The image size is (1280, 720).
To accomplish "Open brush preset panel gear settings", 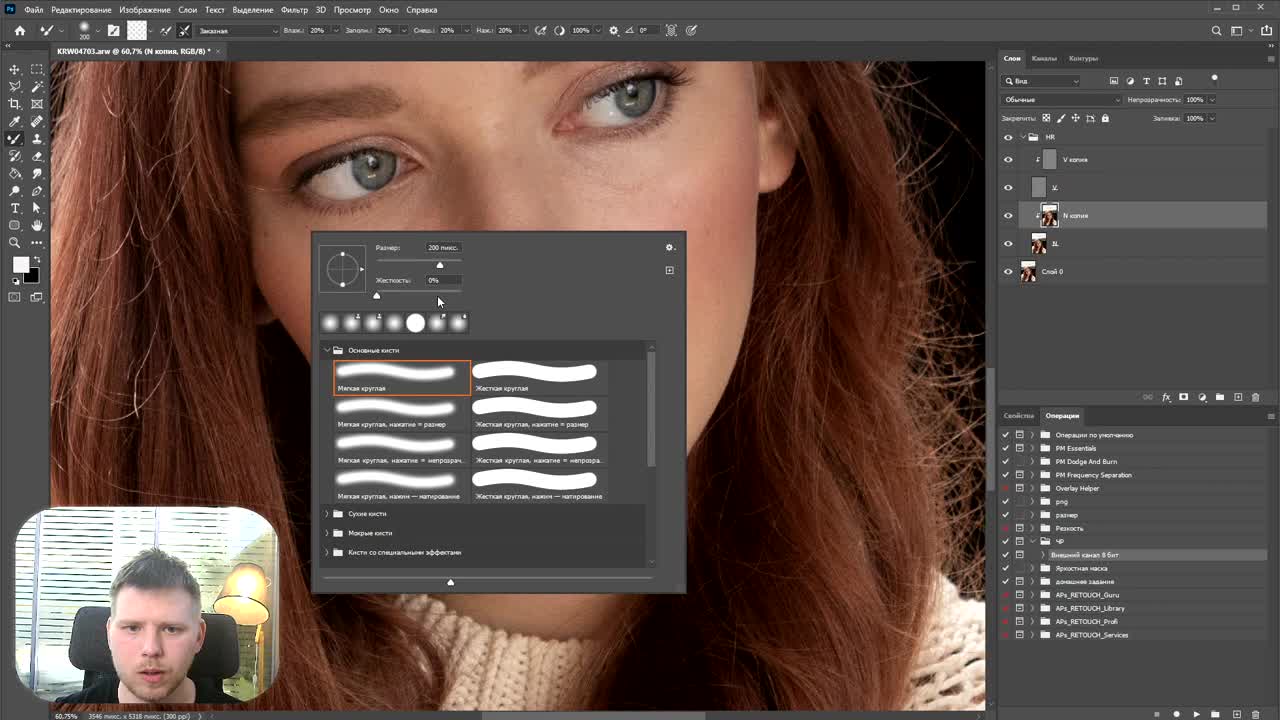I will tap(670, 248).
